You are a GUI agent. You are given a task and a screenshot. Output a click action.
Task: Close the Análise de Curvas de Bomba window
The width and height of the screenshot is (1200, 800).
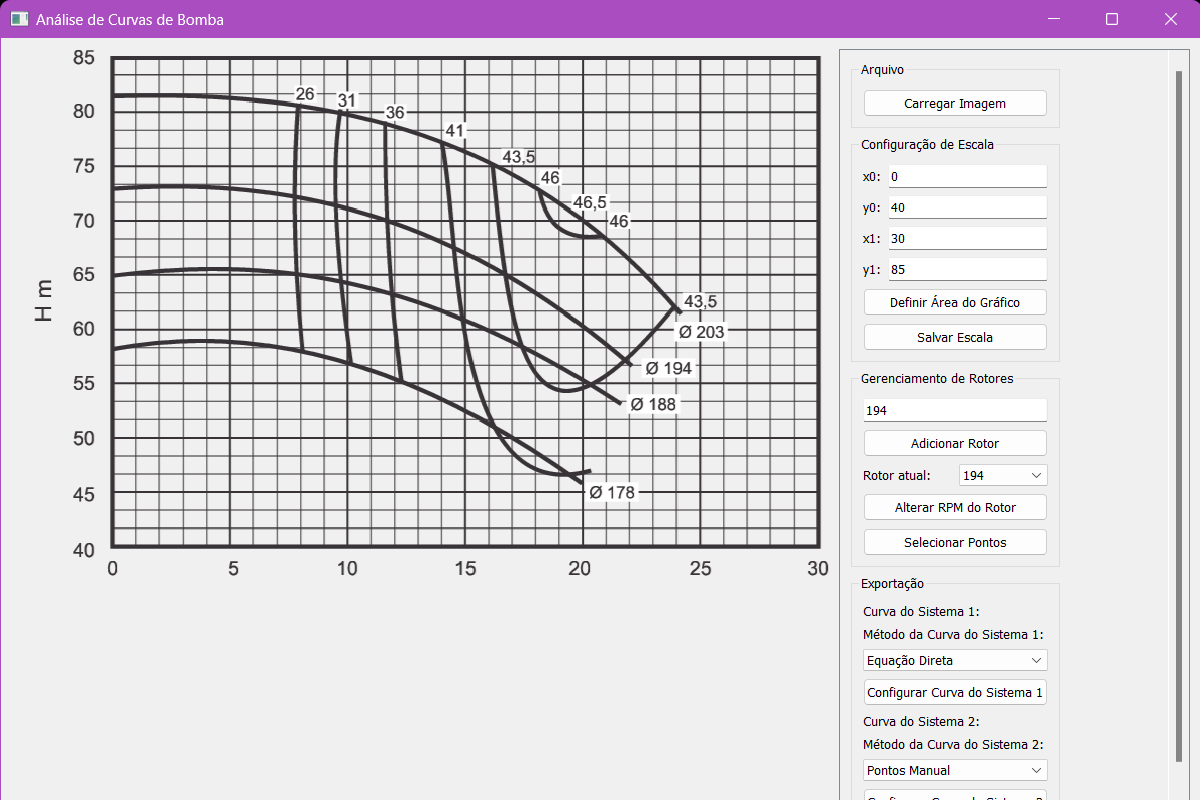pyautogui.click(x=1171, y=19)
